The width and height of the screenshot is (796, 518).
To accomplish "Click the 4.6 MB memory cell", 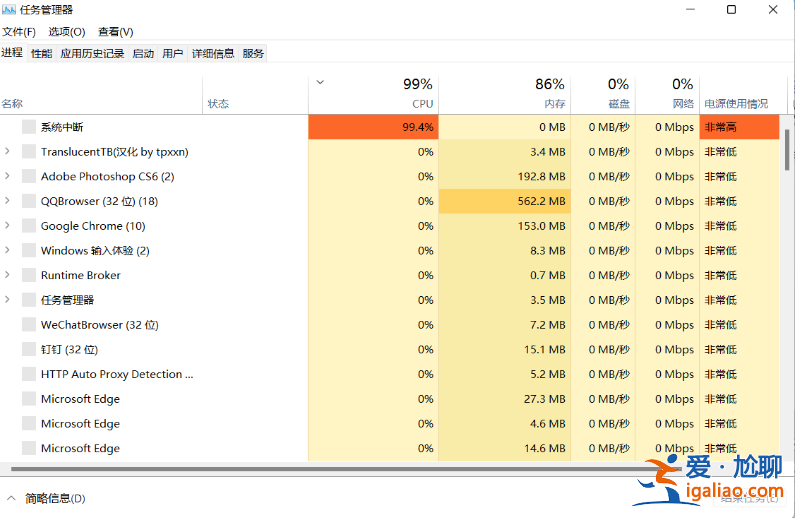I will click(x=505, y=424).
